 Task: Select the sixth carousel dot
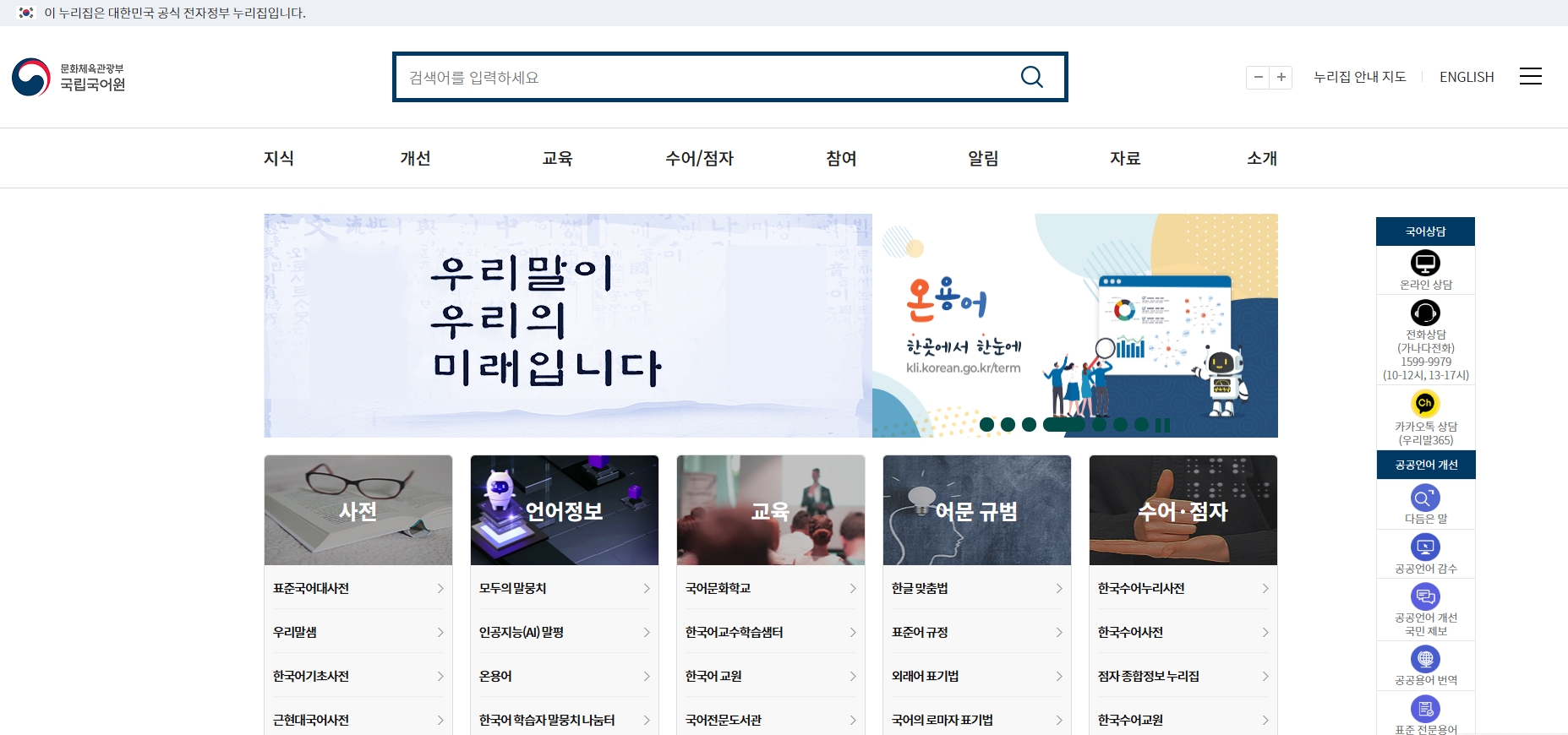click(x=1120, y=424)
